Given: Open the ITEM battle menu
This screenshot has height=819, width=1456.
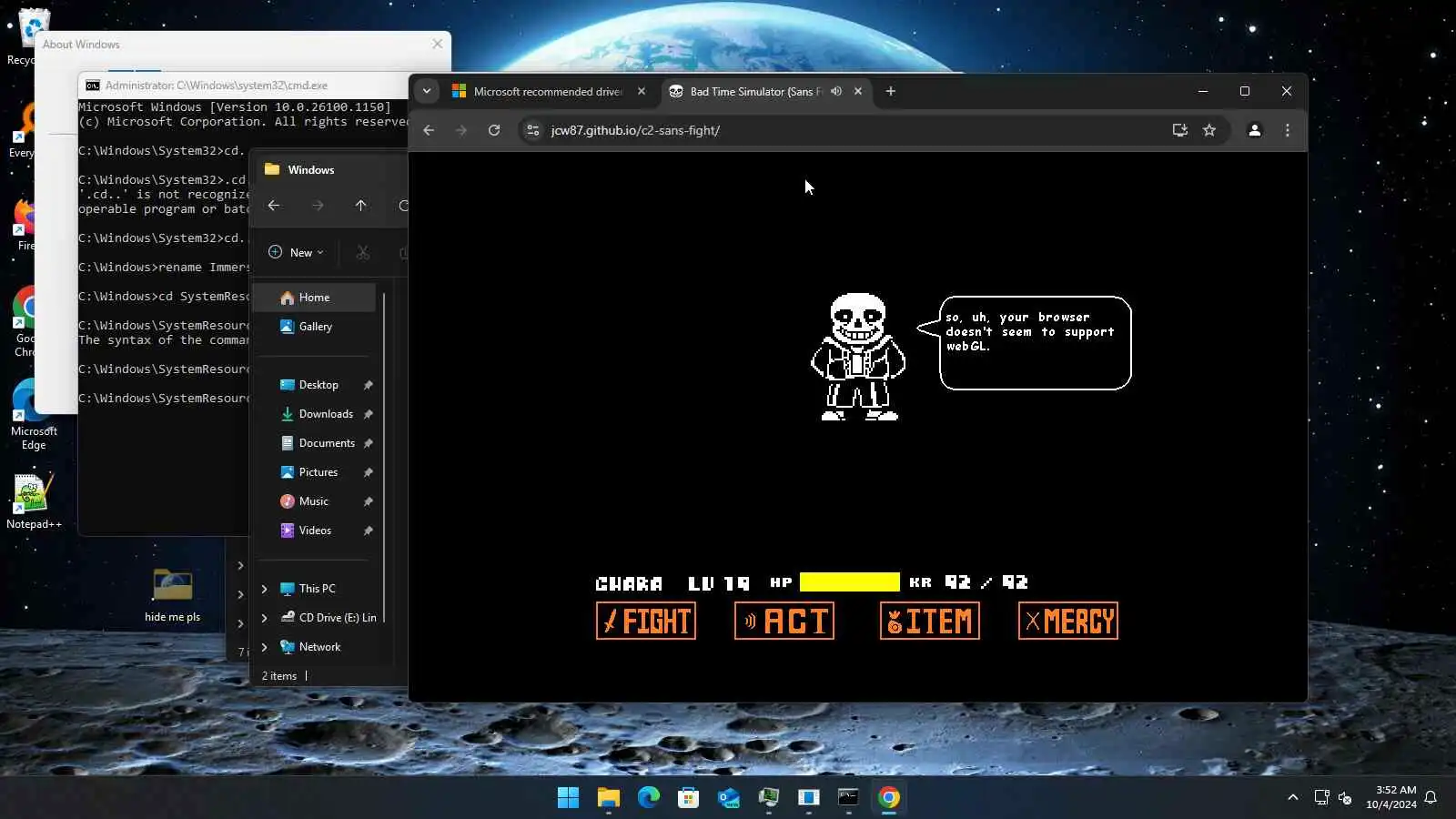Looking at the screenshot, I should pos(930,621).
